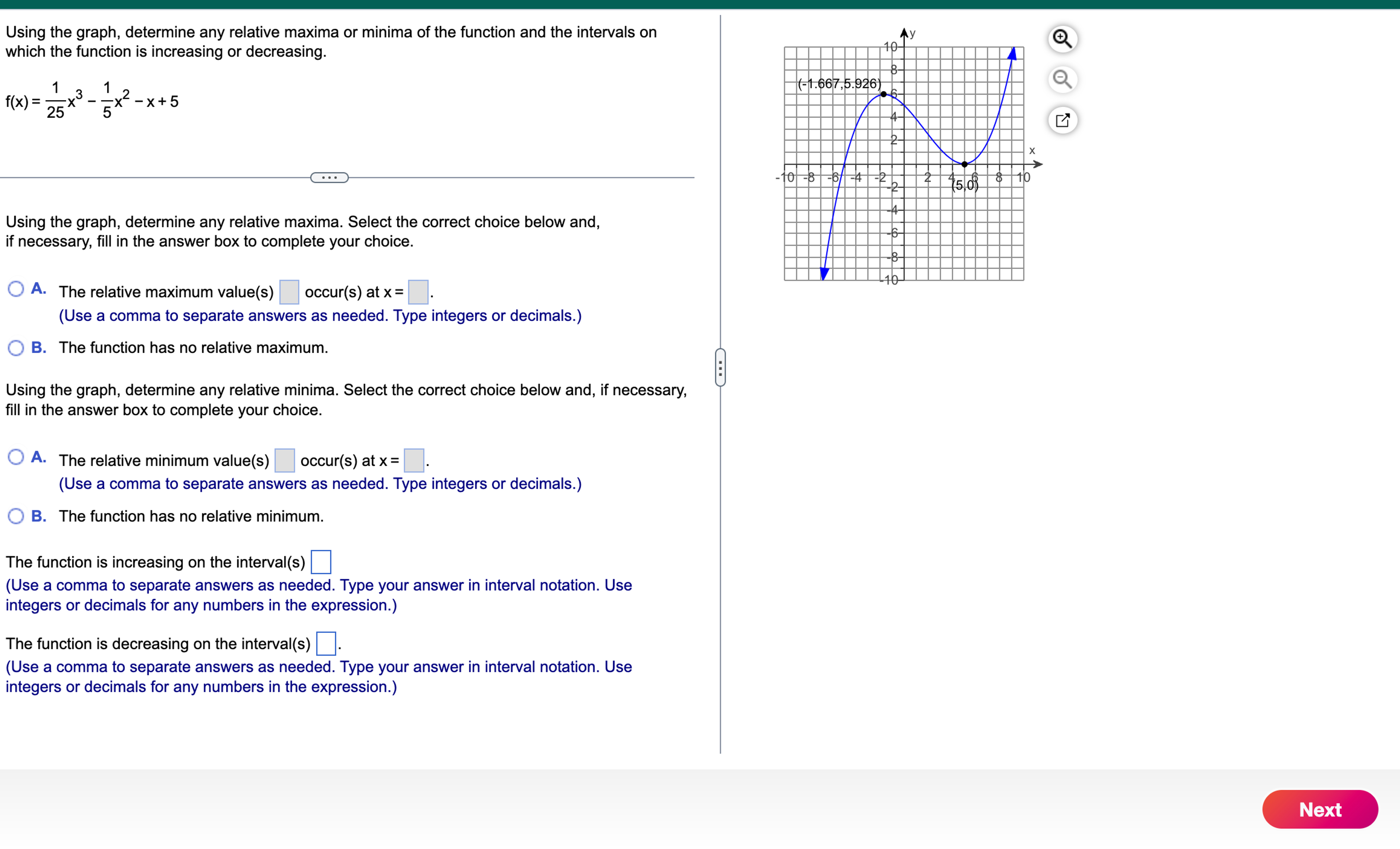
Task: Click the Next button
Action: pos(1320,809)
